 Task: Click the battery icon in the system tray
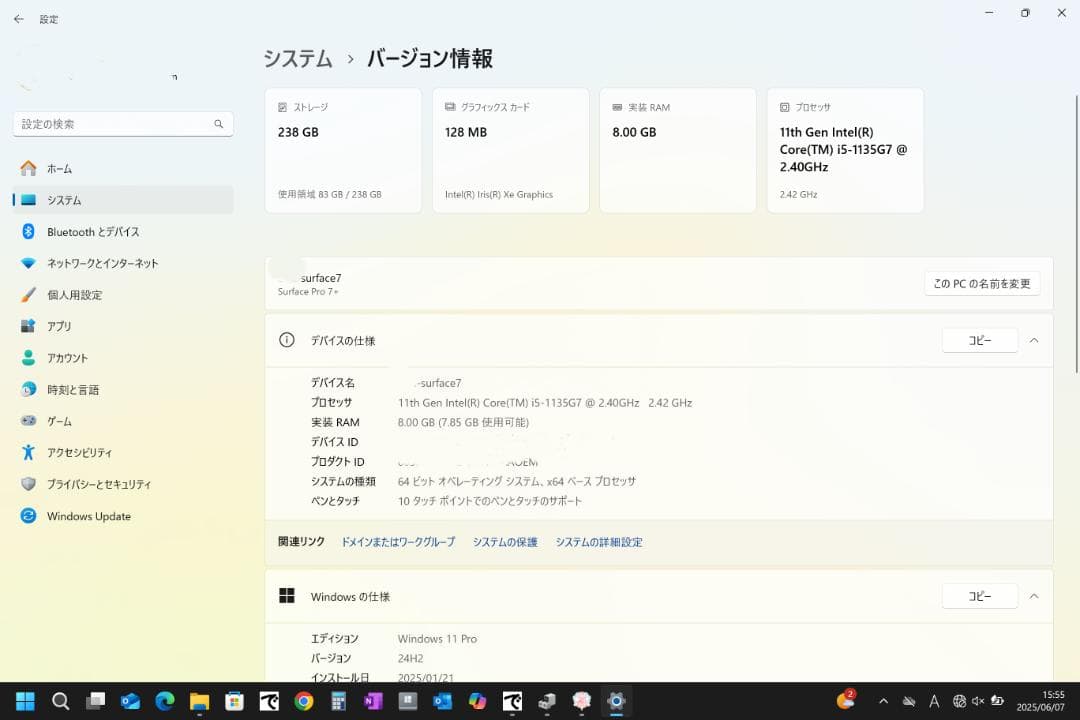coord(997,701)
